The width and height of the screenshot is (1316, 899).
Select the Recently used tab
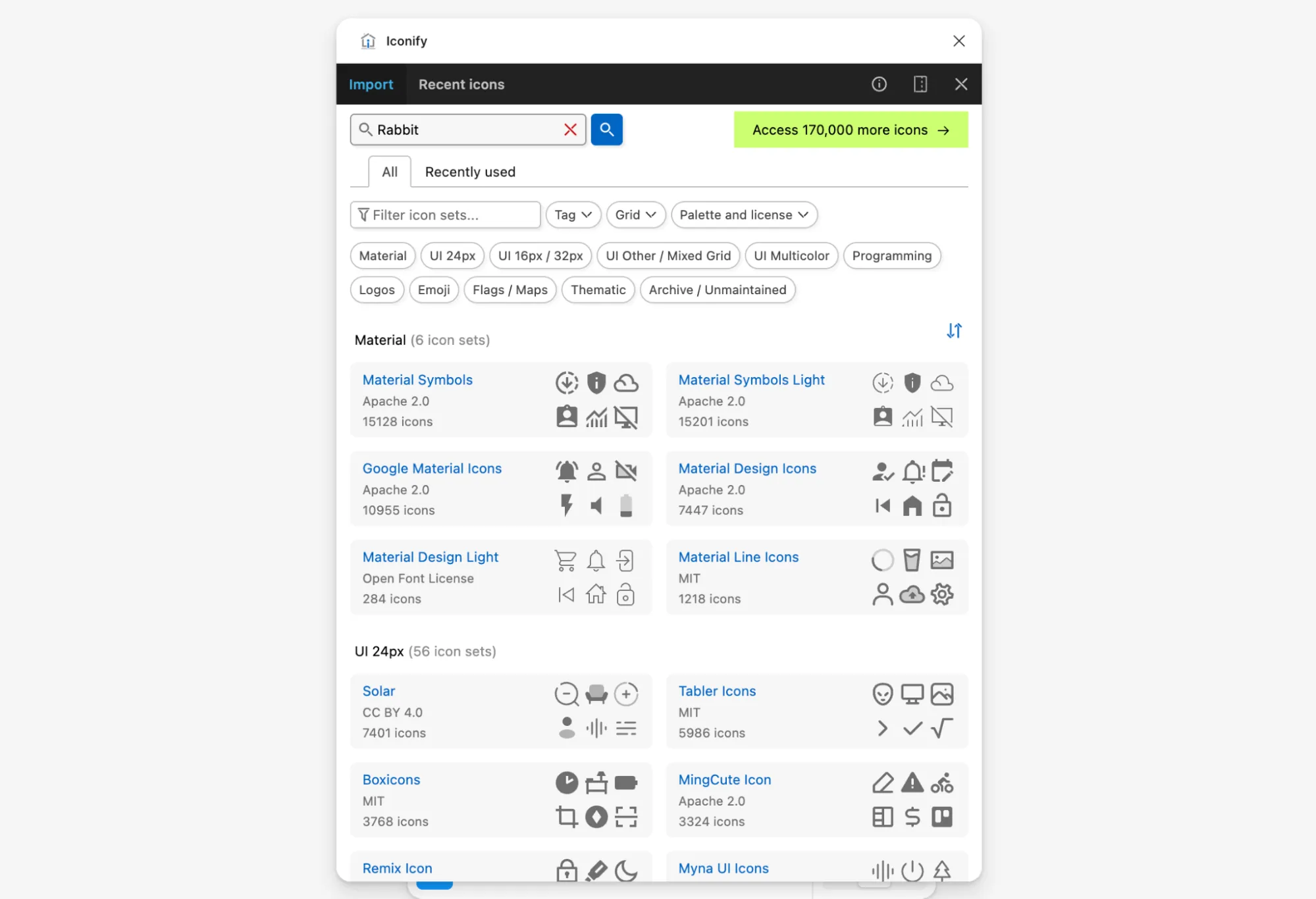click(469, 172)
